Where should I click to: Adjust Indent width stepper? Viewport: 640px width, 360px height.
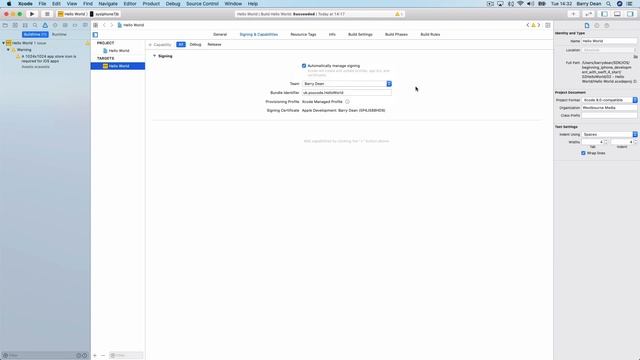[x=636, y=142]
